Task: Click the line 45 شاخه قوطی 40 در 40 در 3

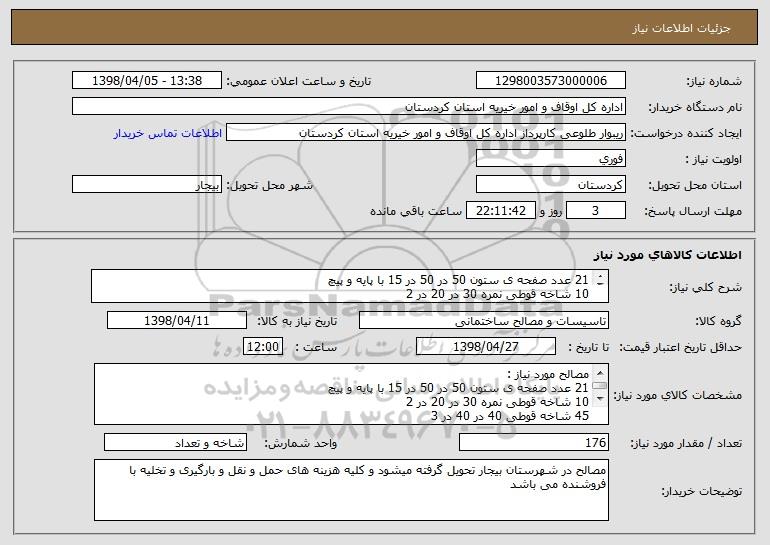Action: coord(510,416)
